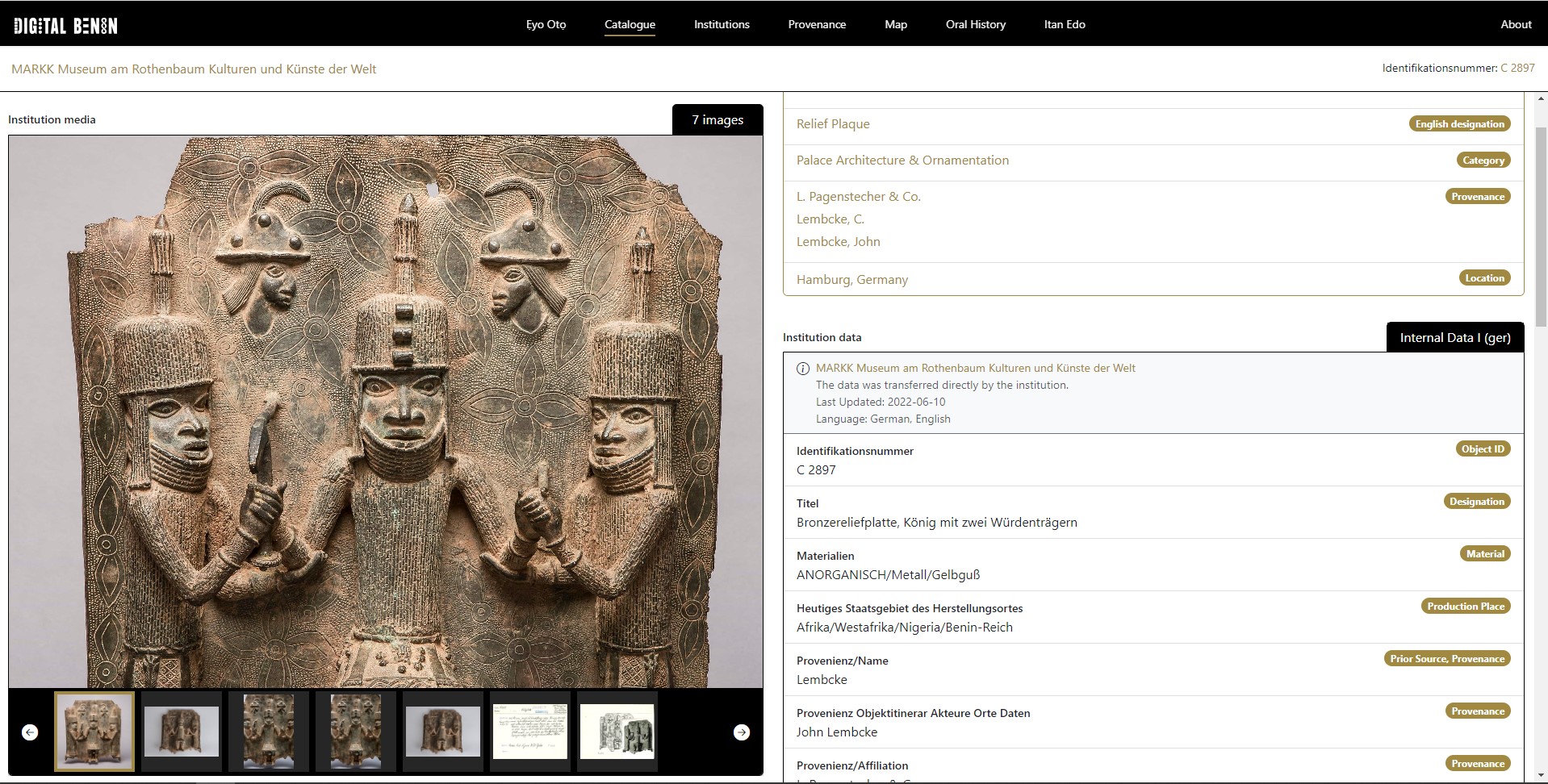Click the Digital Benin logo
The width and height of the screenshot is (1548, 784).
[65, 26]
